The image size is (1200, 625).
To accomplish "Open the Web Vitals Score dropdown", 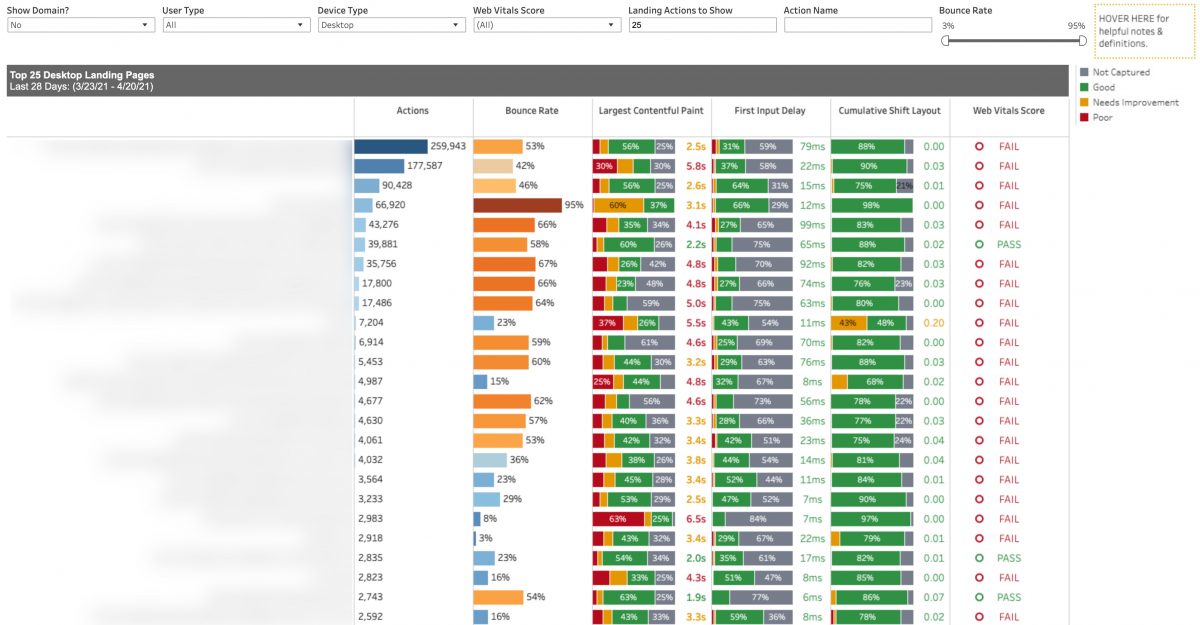I will [x=545, y=25].
